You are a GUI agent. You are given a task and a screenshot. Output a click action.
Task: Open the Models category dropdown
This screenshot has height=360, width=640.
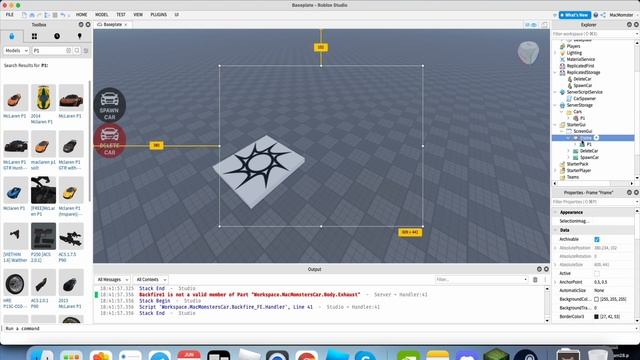[x=16, y=51]
